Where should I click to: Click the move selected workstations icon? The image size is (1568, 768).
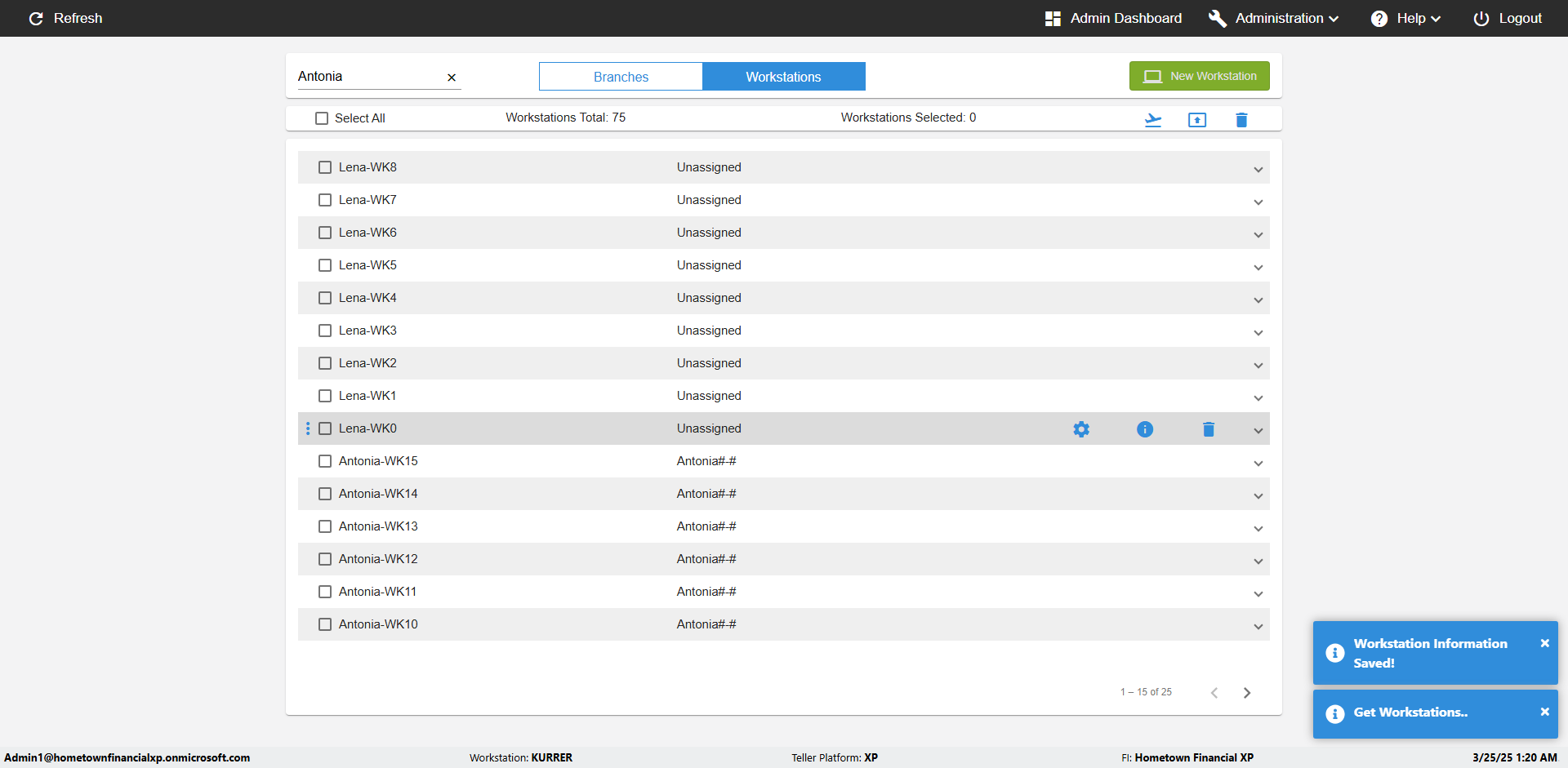pos(1153,120)
